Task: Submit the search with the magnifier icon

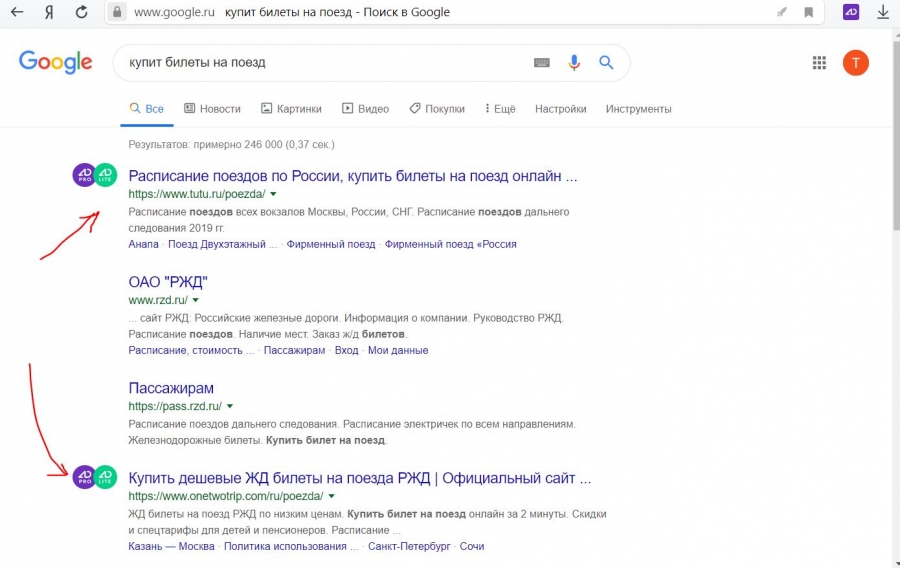Action: point(606,63)
